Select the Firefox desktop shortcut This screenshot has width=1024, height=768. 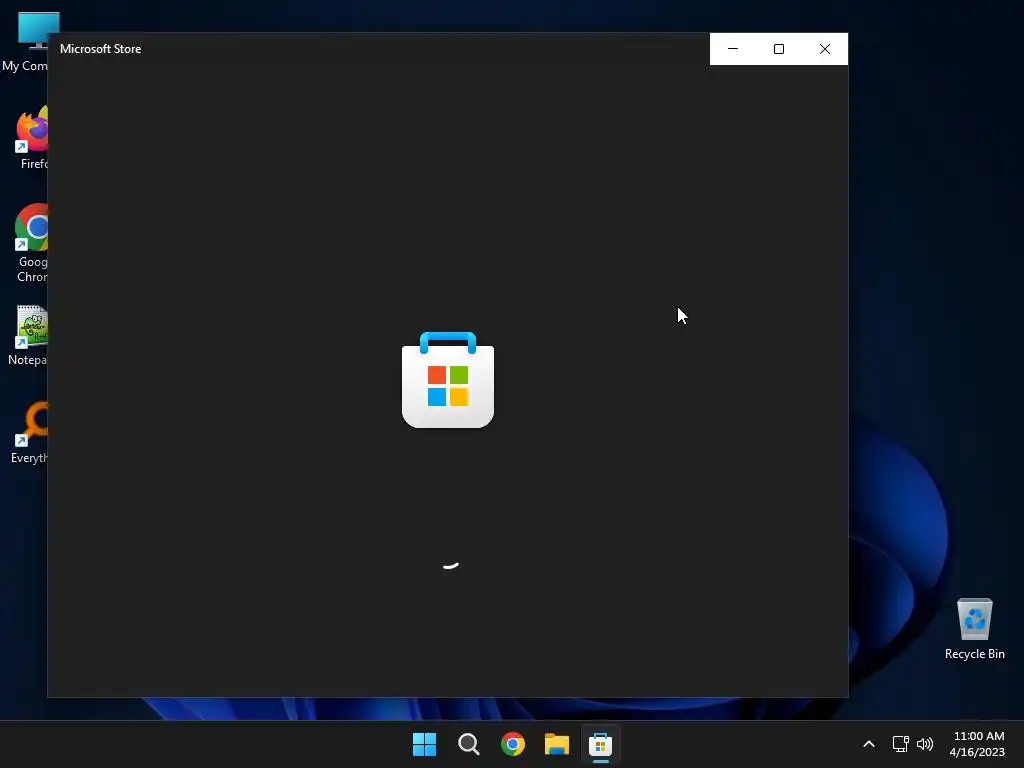[29, 138]
